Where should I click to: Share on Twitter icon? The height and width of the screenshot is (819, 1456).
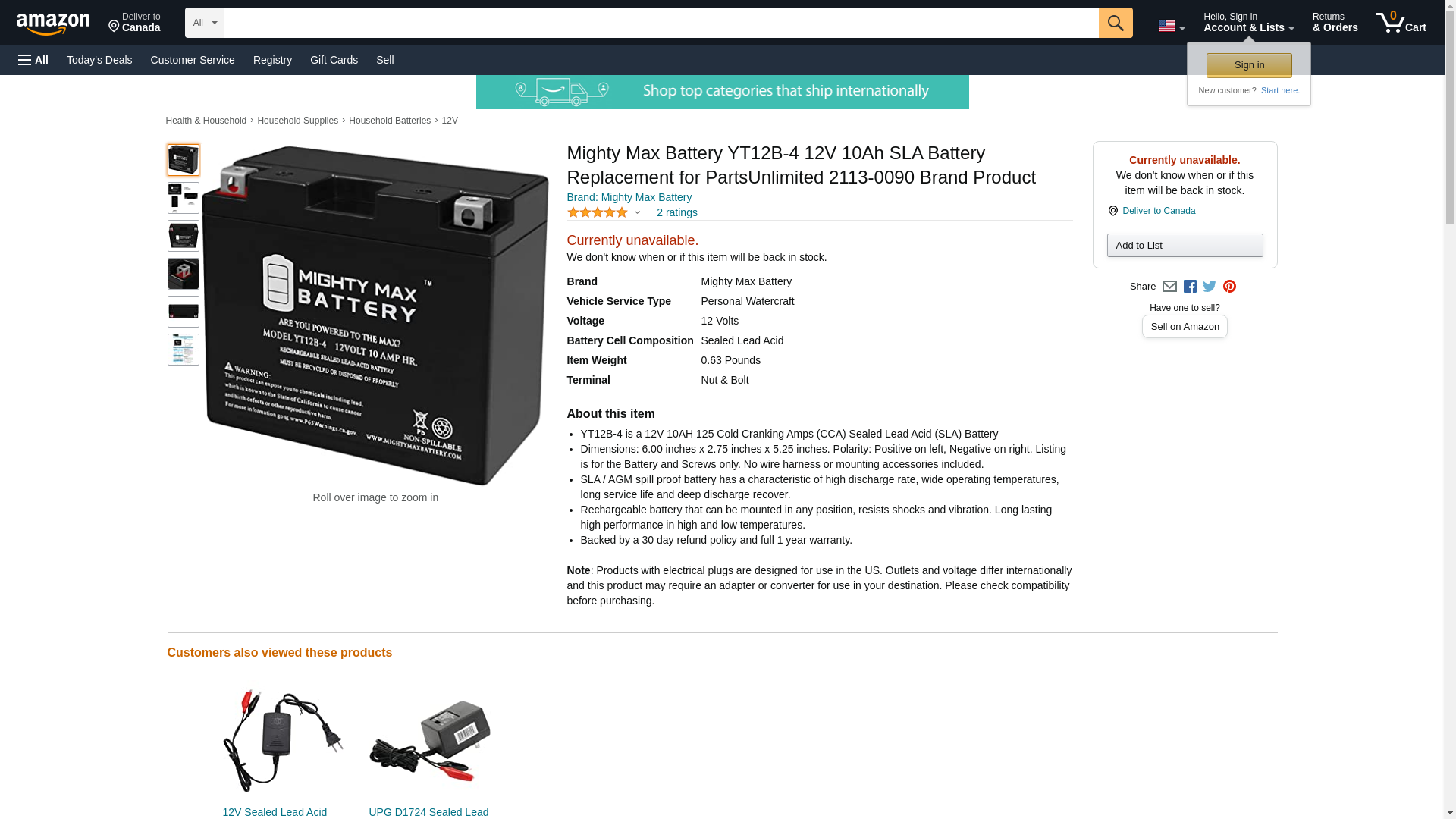tap(1210, 287)
